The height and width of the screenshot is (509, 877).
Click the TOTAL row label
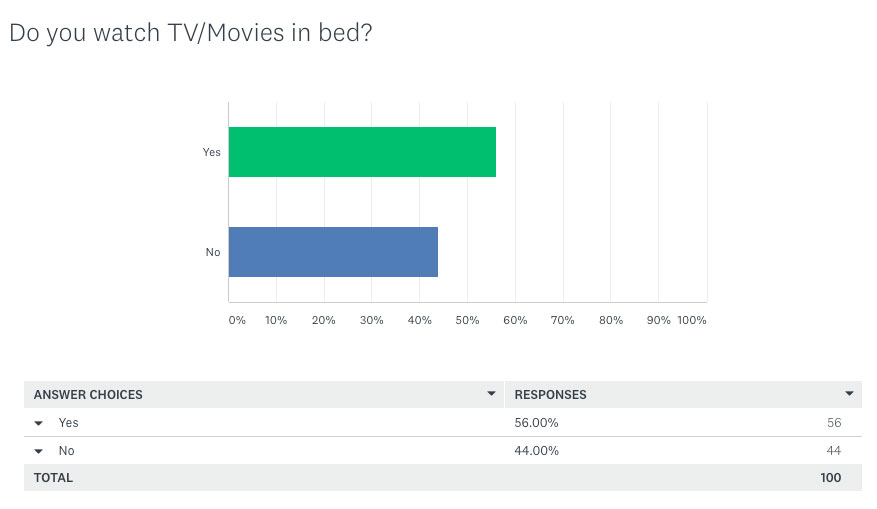53,478
